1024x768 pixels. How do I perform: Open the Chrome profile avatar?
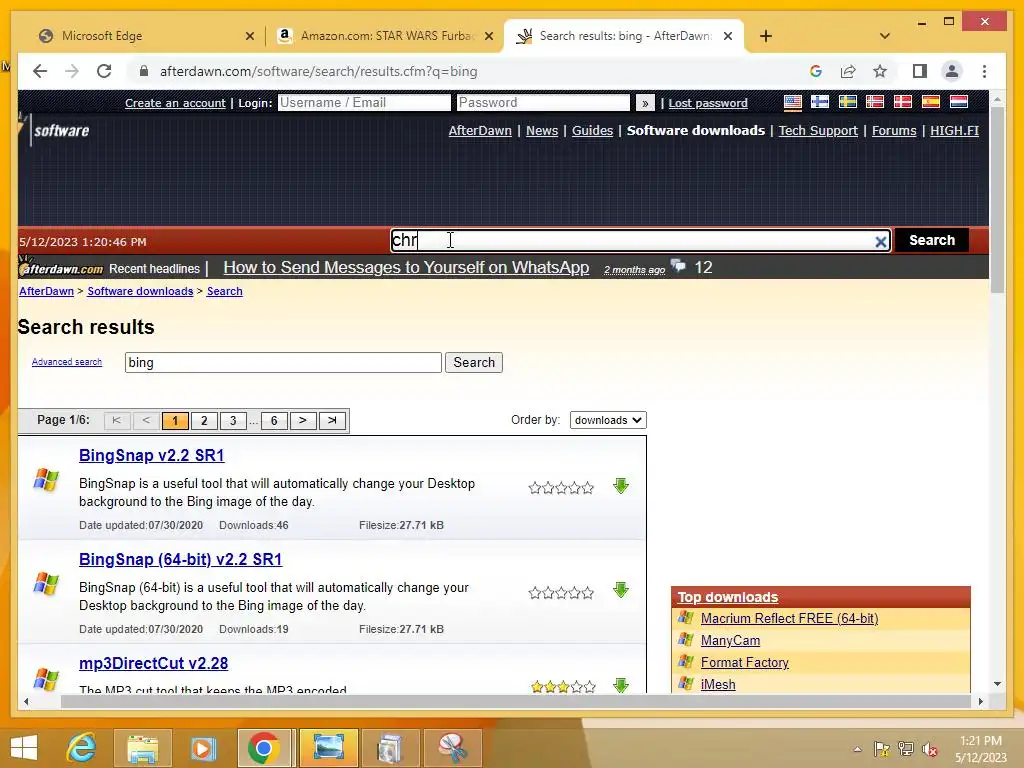point(952,71)
